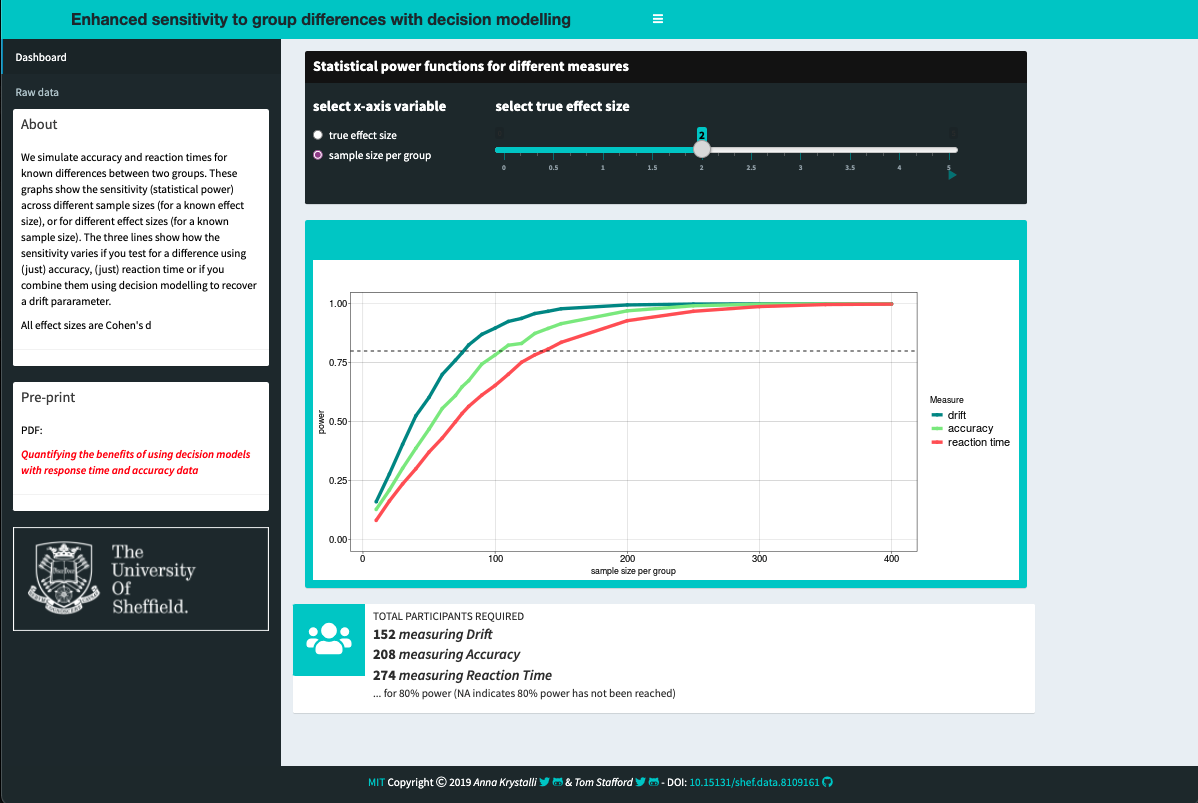Click the effect size slider handle
The height and width of the screenshot is (803, 1198).
tap(701, 150)
